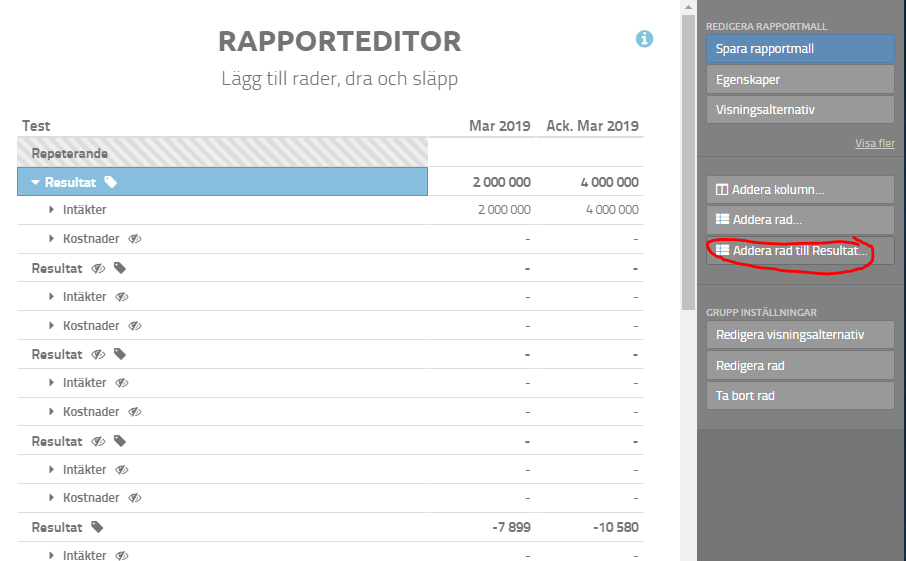Click the tag icon in the fourth Resultat row
This screenshot has width=906, height=561.
(x=120, y=441)
